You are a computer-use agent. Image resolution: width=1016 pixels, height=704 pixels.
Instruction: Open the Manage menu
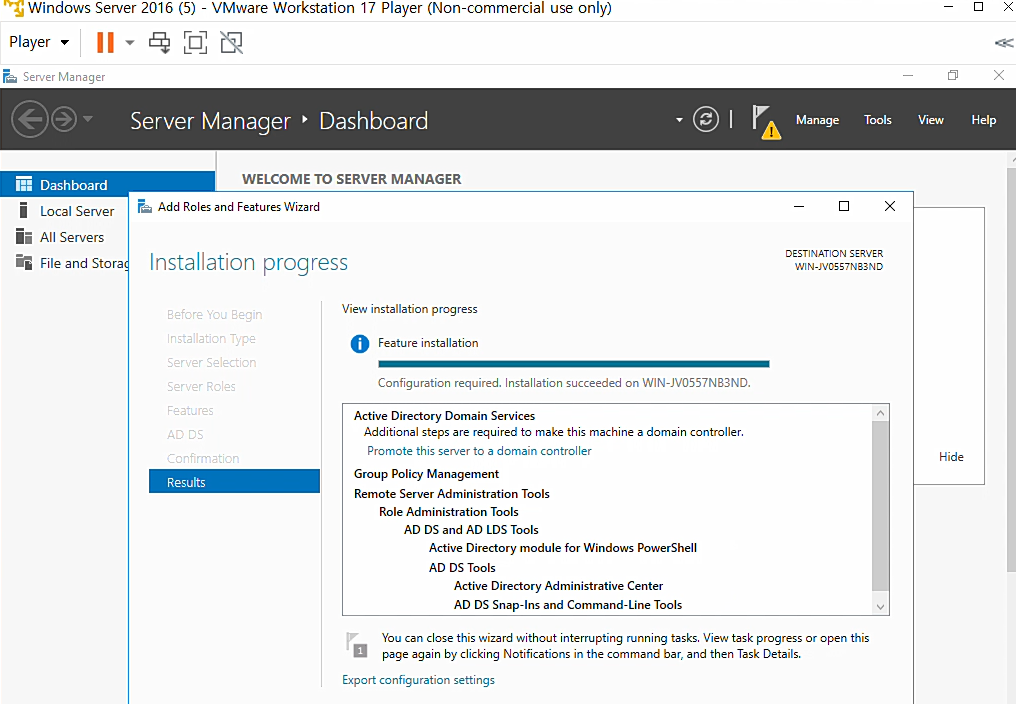coord(817,120)
